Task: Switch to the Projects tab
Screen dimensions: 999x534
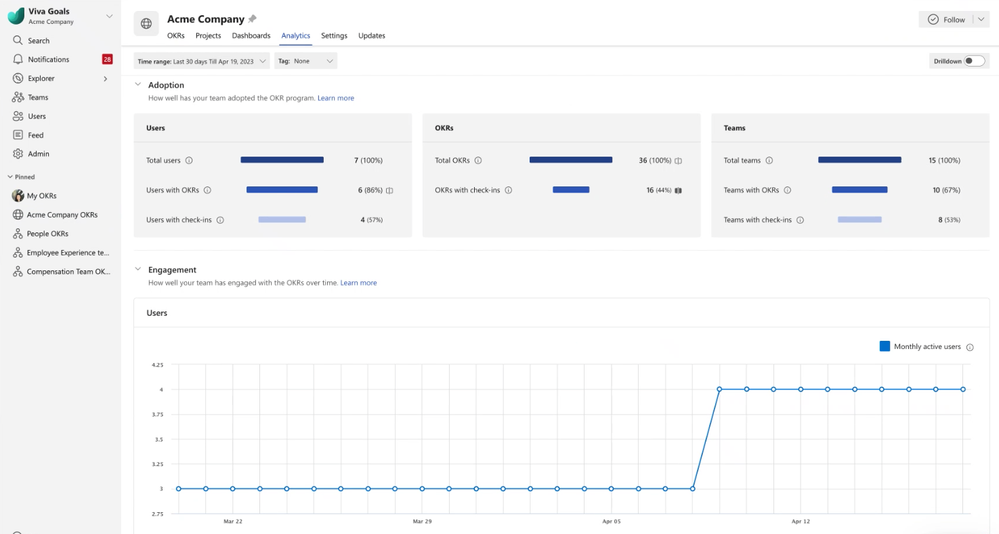Action: point(208,36)
